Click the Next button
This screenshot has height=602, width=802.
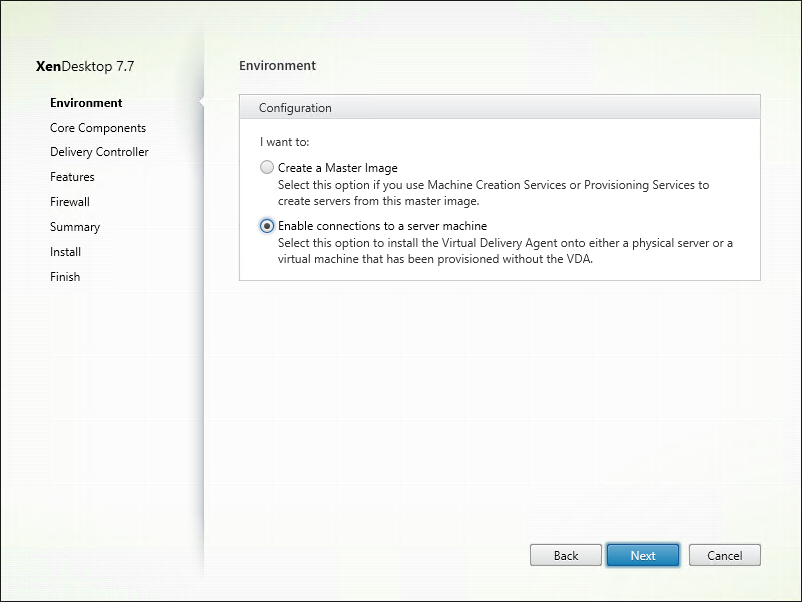pos(643,555)
